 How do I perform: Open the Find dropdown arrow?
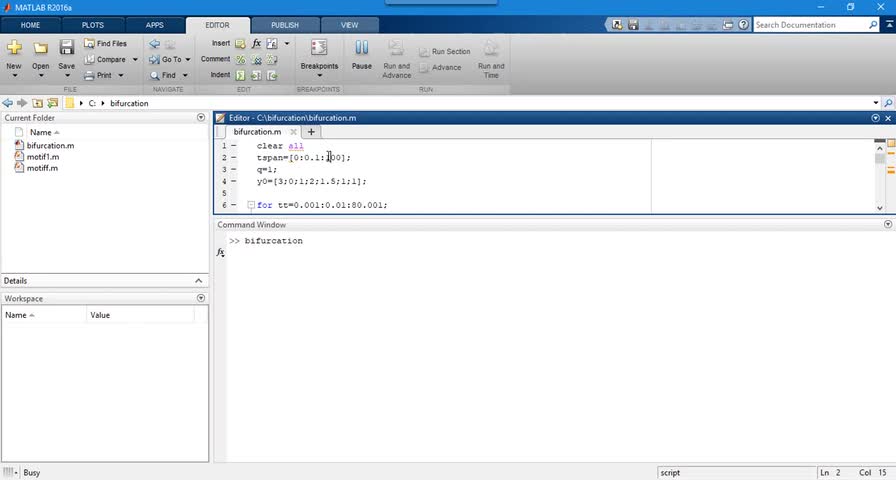click(185, 75)
